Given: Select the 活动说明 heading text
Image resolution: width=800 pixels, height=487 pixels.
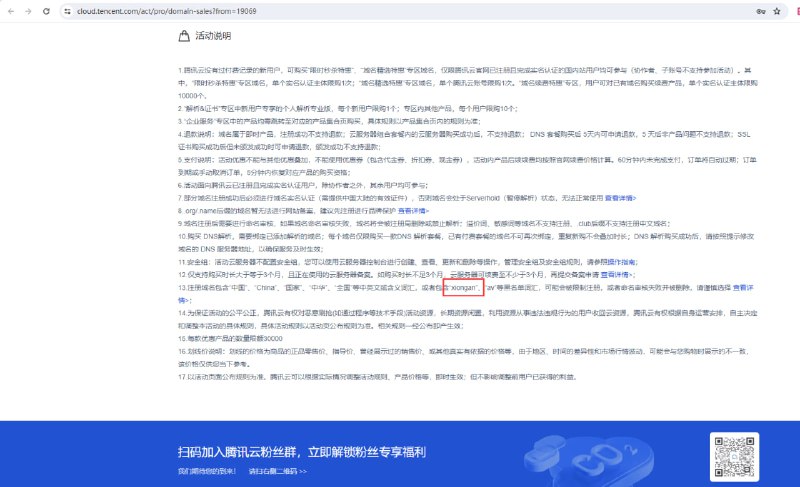Looking at the screenshot, I should point(213,36).
